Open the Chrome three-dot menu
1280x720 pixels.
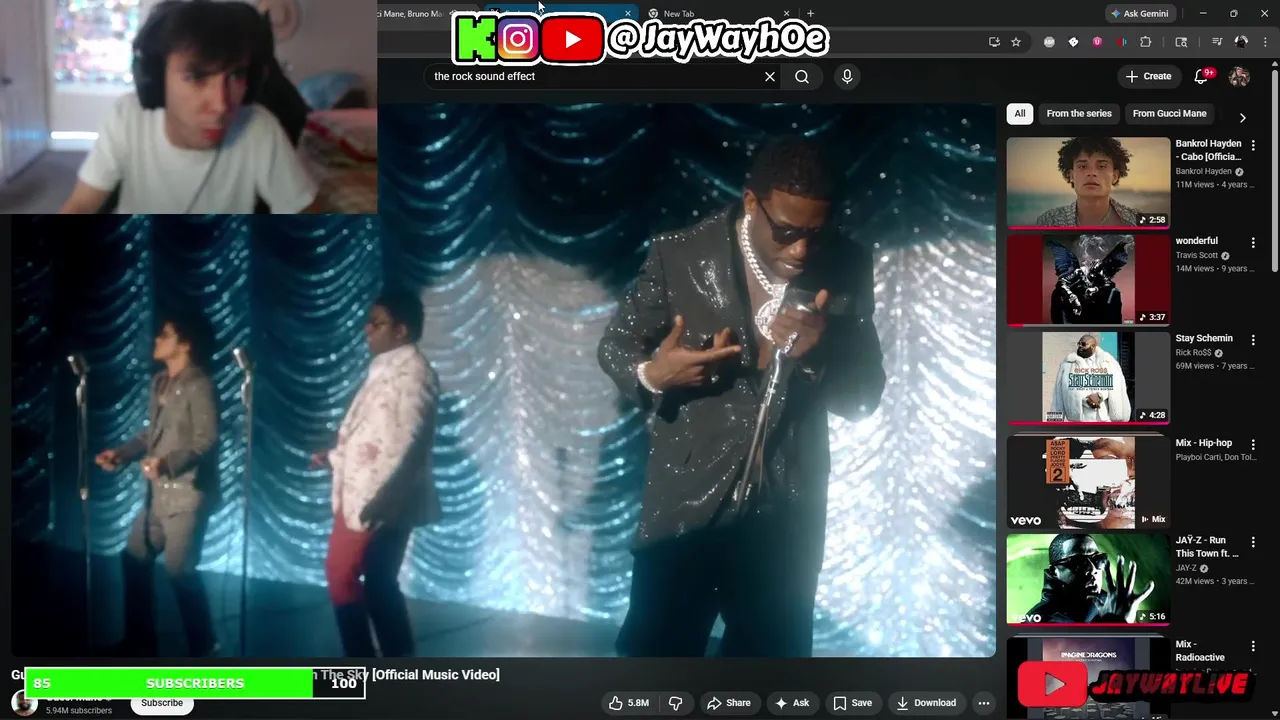tap(1264, 42)
